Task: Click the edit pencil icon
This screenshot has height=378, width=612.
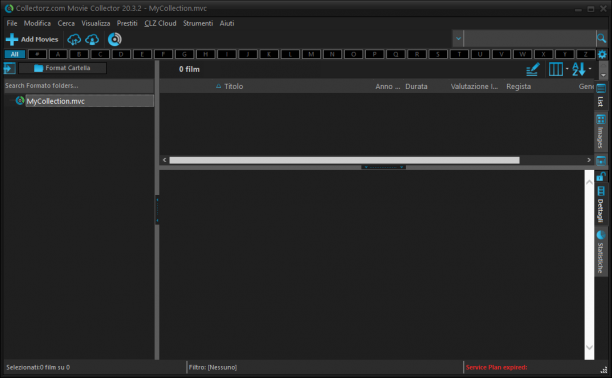Action: click(x=533, y=70)
